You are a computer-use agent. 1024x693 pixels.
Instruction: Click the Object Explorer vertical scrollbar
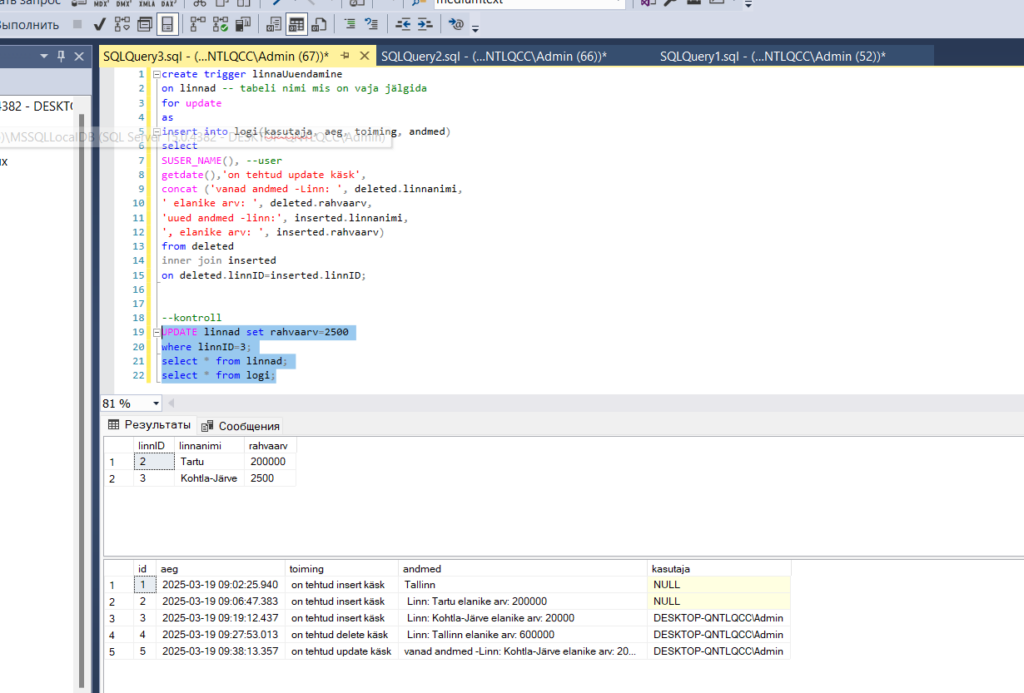pos(81,398)
